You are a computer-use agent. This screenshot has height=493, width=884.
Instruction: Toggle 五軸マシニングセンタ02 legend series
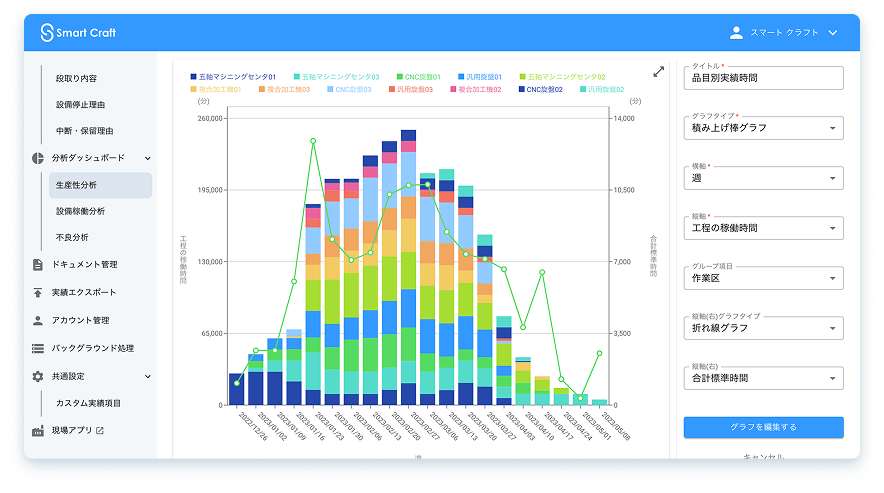[563, 77]
